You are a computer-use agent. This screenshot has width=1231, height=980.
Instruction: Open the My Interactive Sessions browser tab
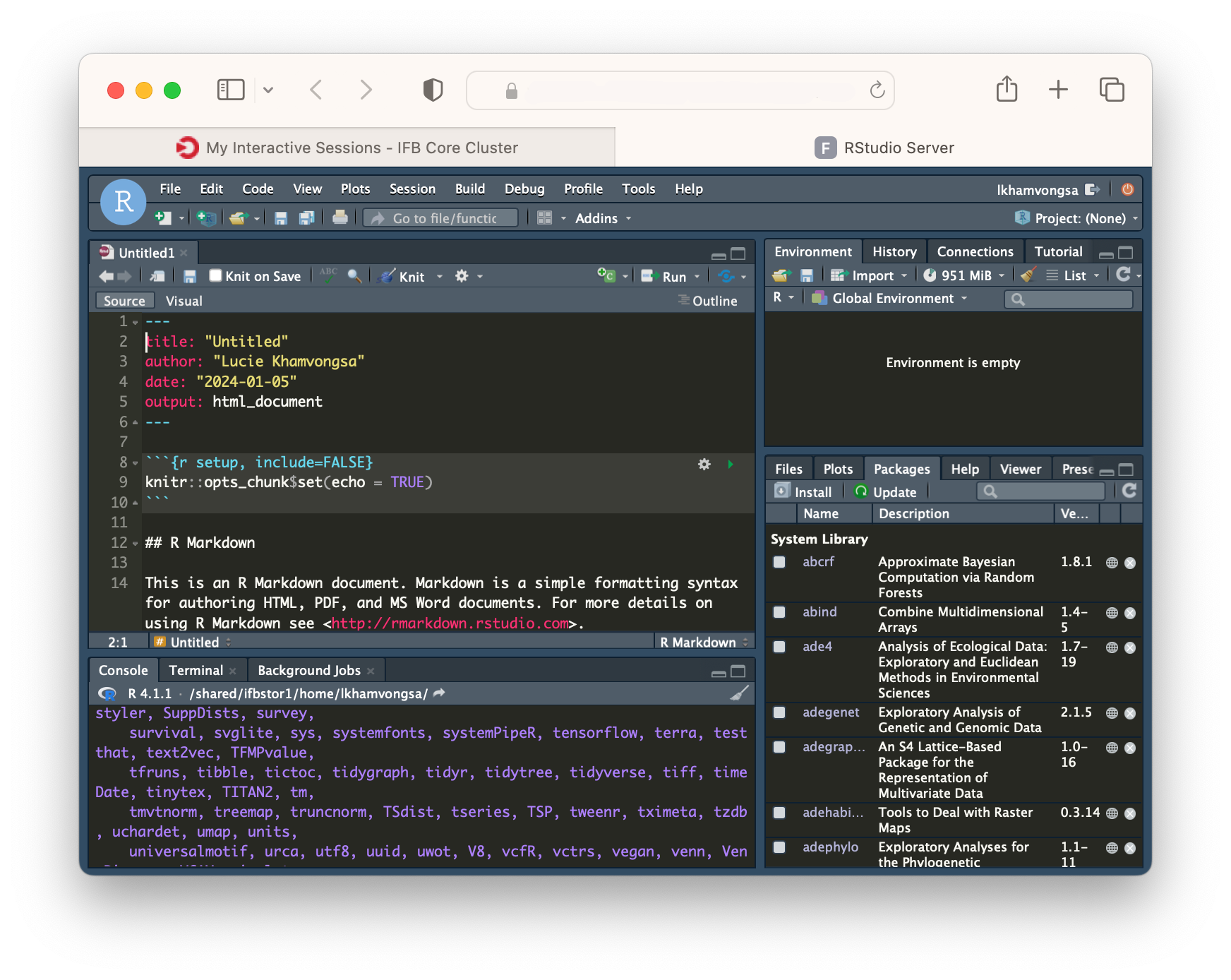347,148
